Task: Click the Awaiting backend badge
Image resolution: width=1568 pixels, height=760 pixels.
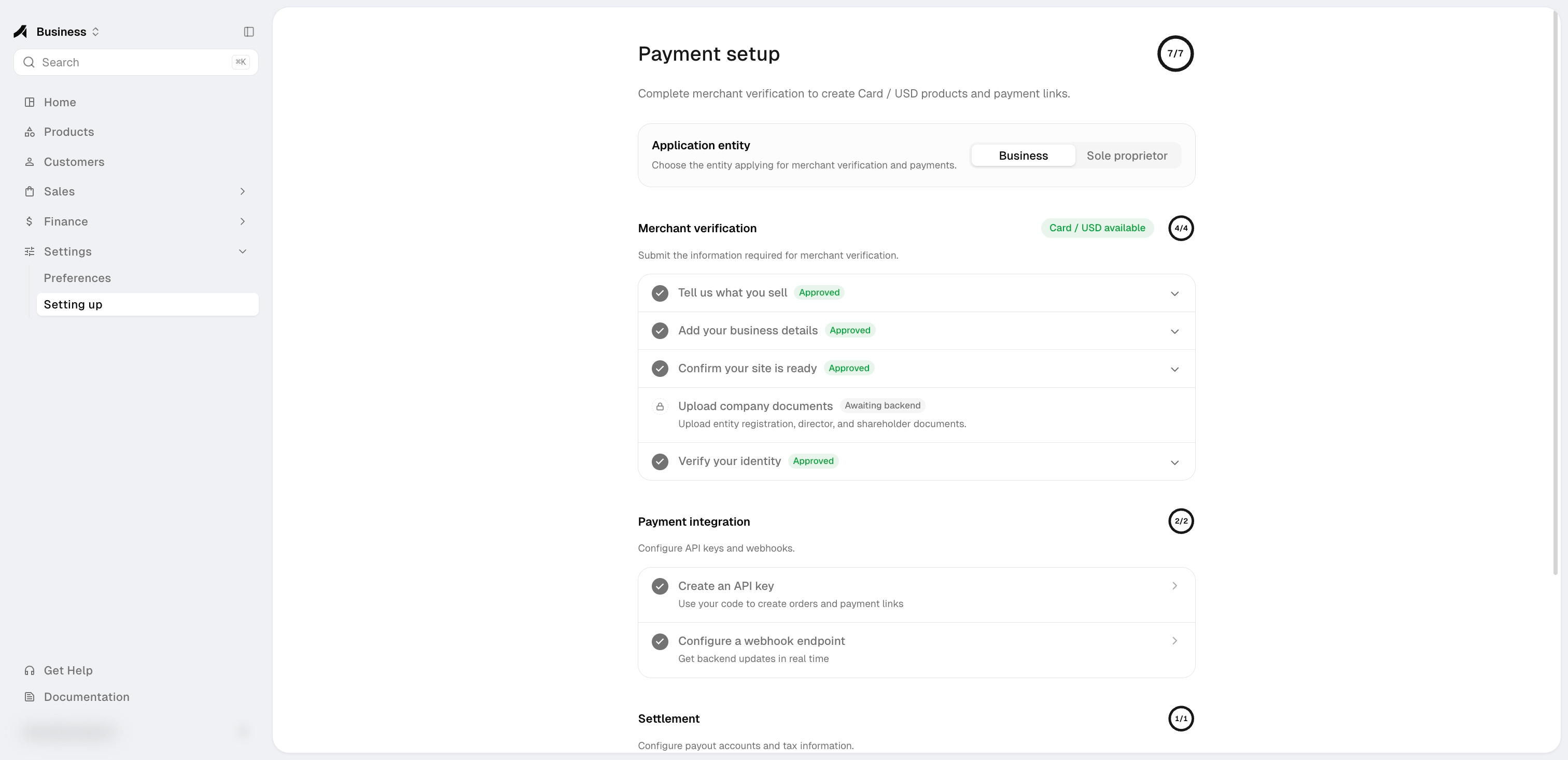Action: (x=882, y=406)
